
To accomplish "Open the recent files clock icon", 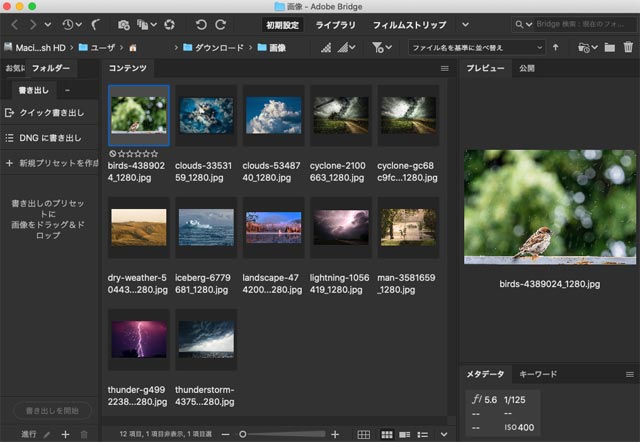I will coord(71,25).
